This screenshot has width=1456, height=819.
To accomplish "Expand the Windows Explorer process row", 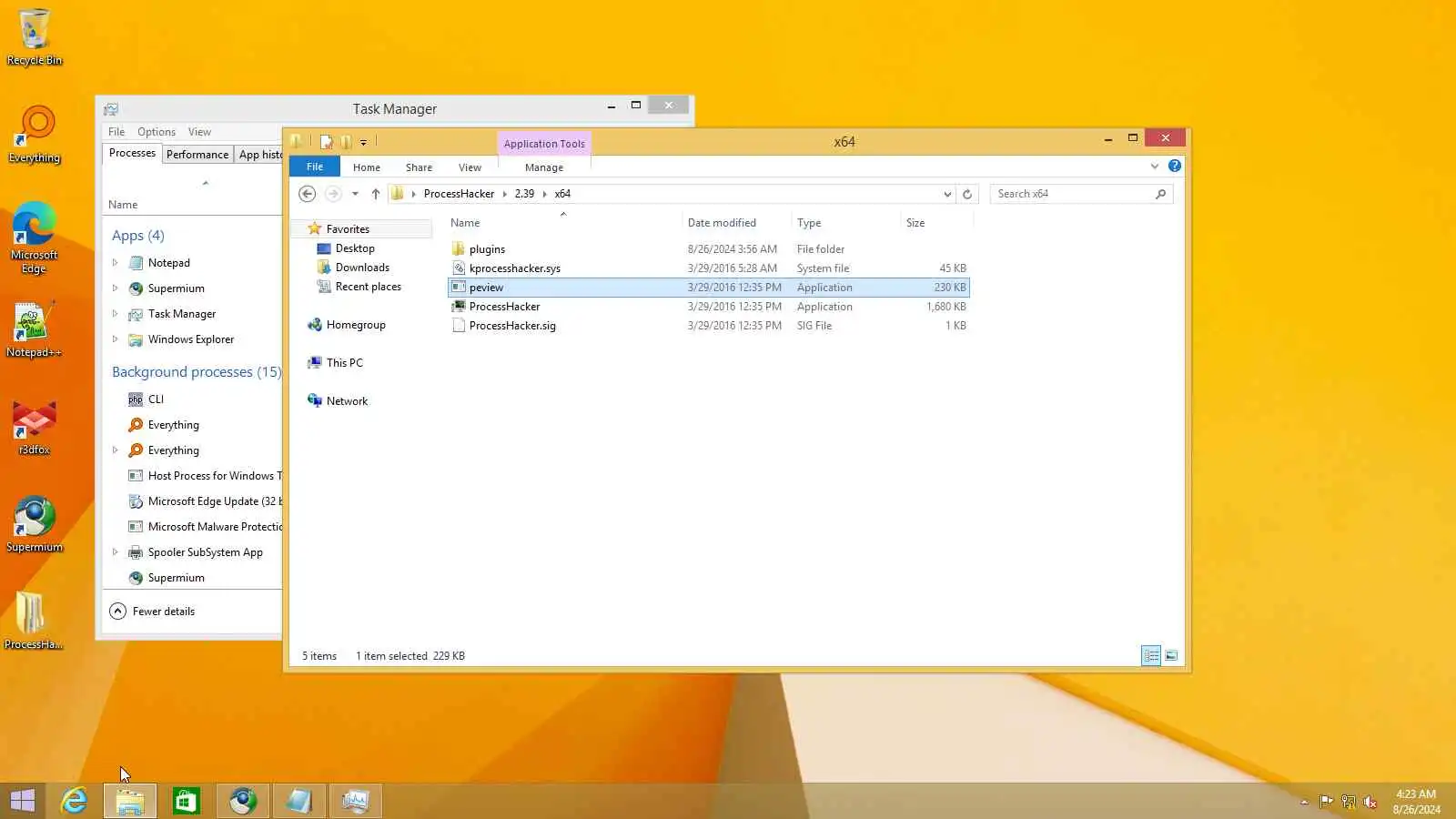I will pyautogui.click(x=115, y=339).
